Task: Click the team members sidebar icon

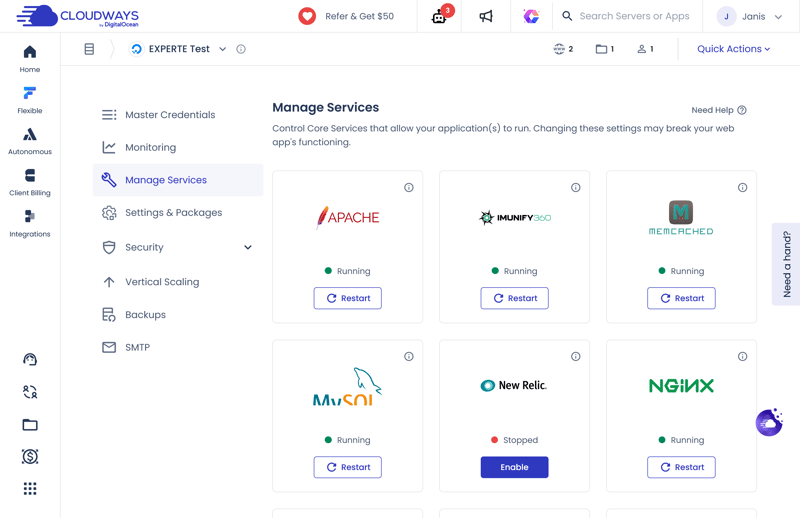Action: coord(30,392)
